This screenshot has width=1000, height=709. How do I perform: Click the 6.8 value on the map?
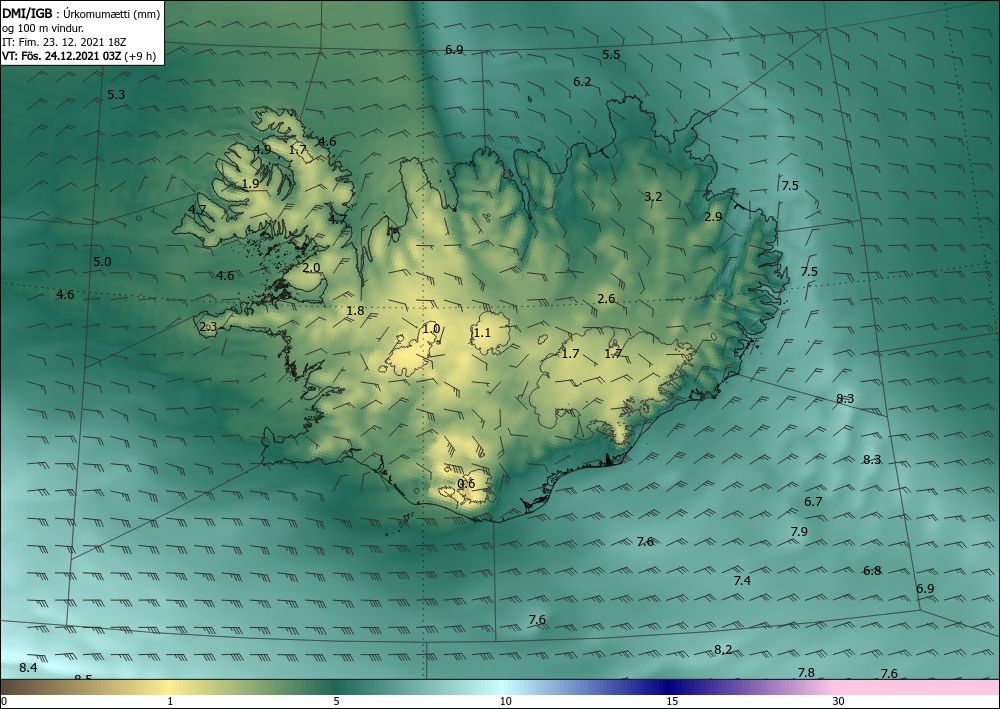[x=872, y=571]
